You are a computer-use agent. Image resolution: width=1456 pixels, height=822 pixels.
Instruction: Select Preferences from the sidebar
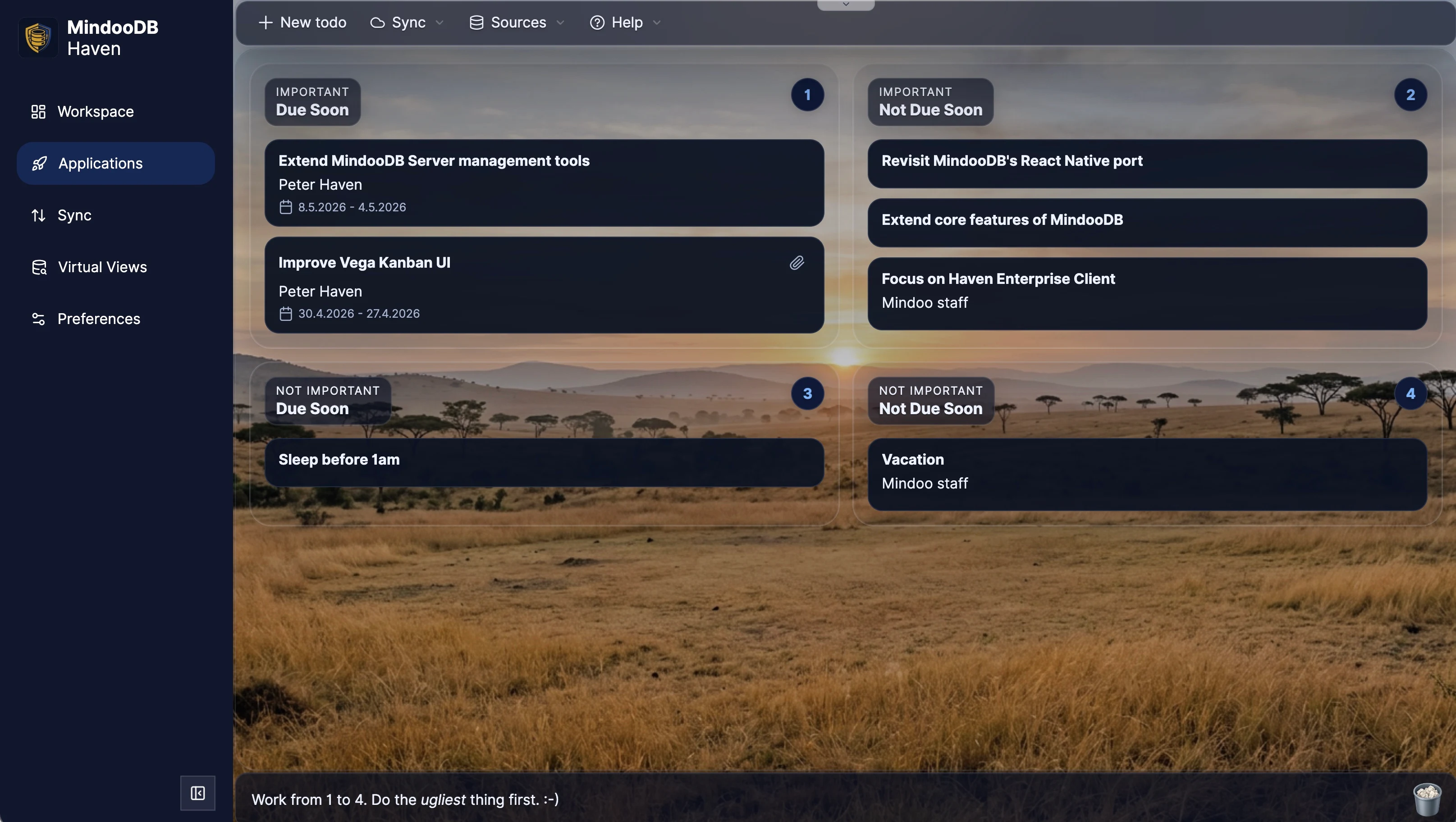pyautogui.click(x=99, y=319)
